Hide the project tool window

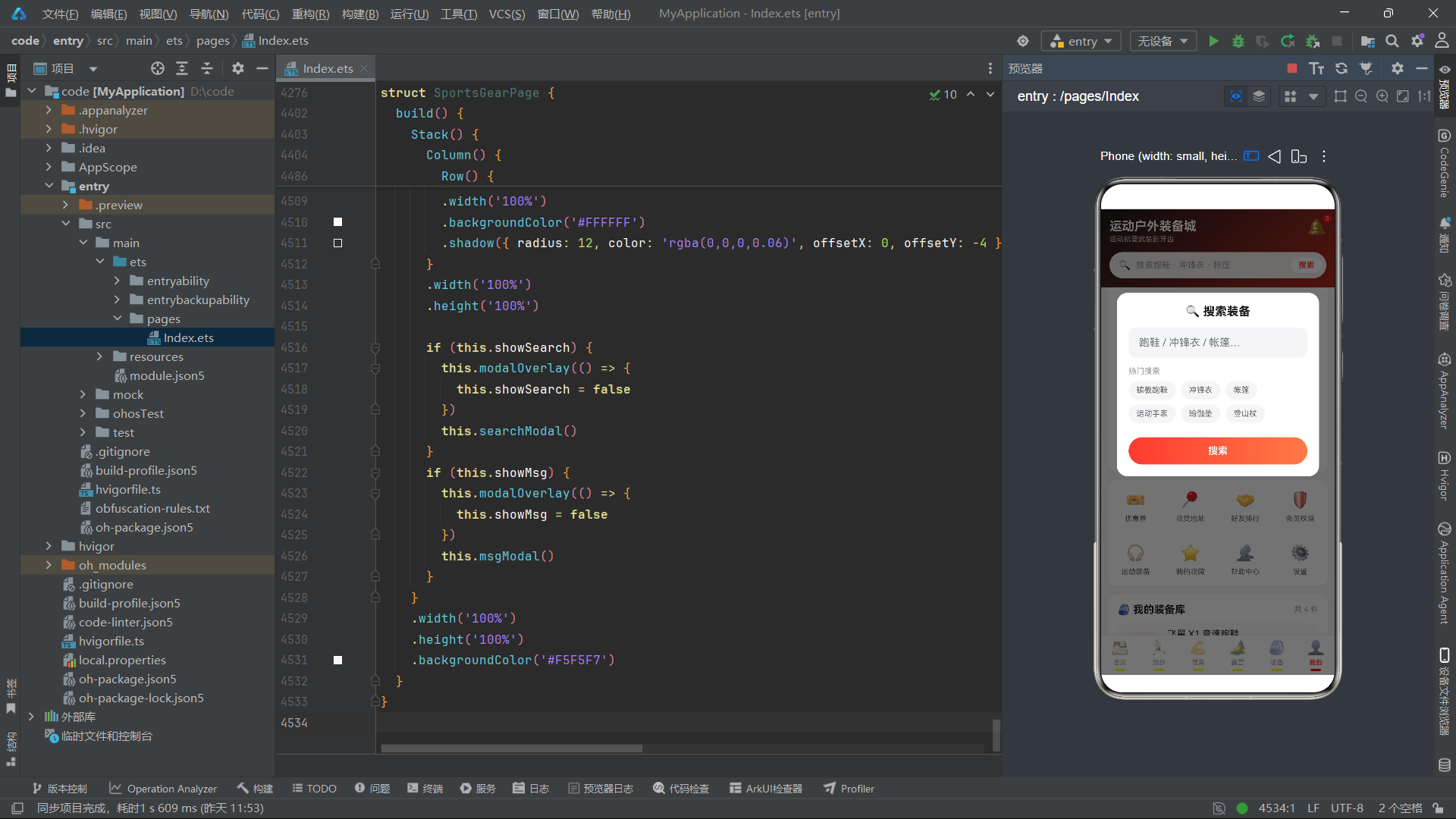[x=262, y=68]
